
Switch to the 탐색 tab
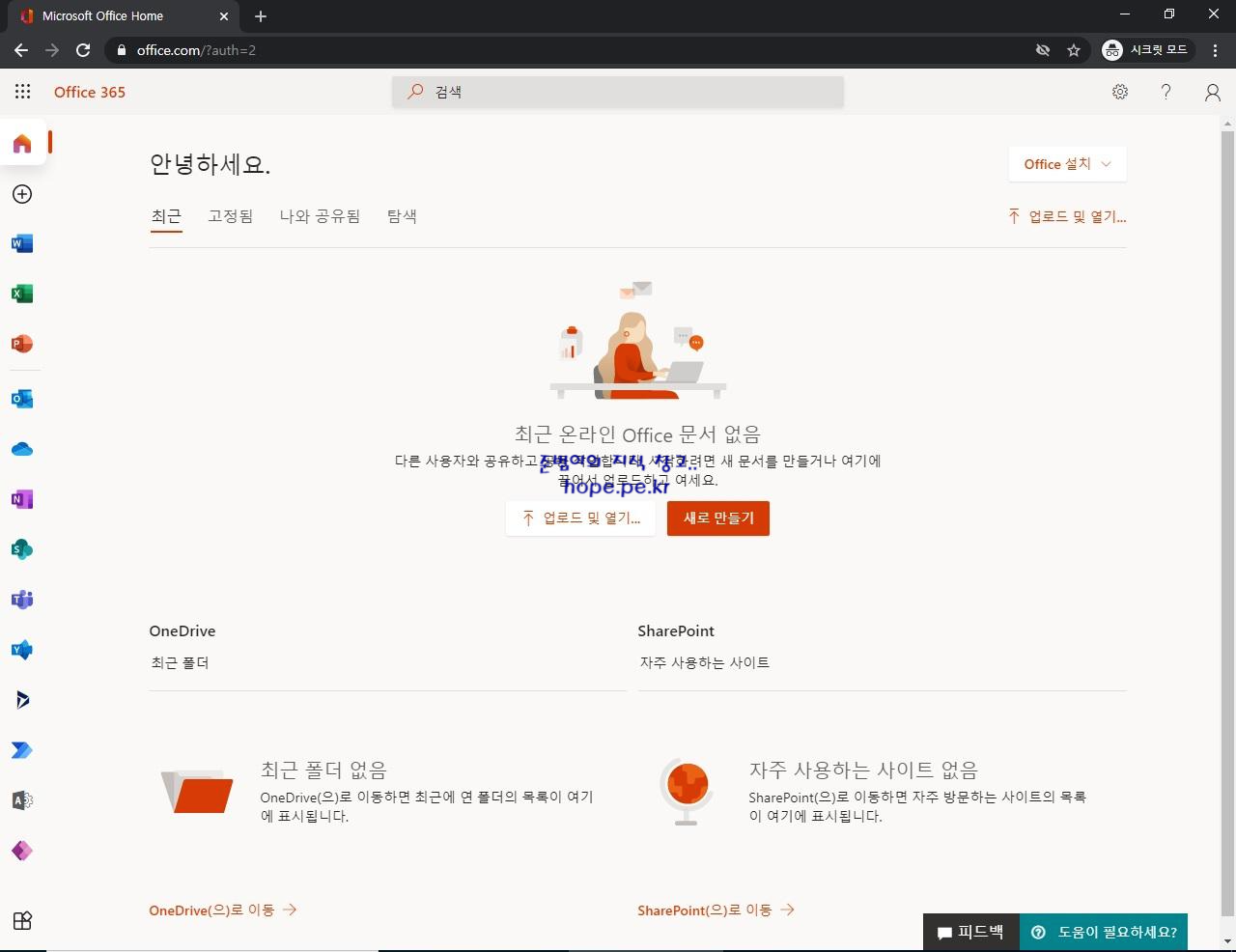[x=402, y=216]
